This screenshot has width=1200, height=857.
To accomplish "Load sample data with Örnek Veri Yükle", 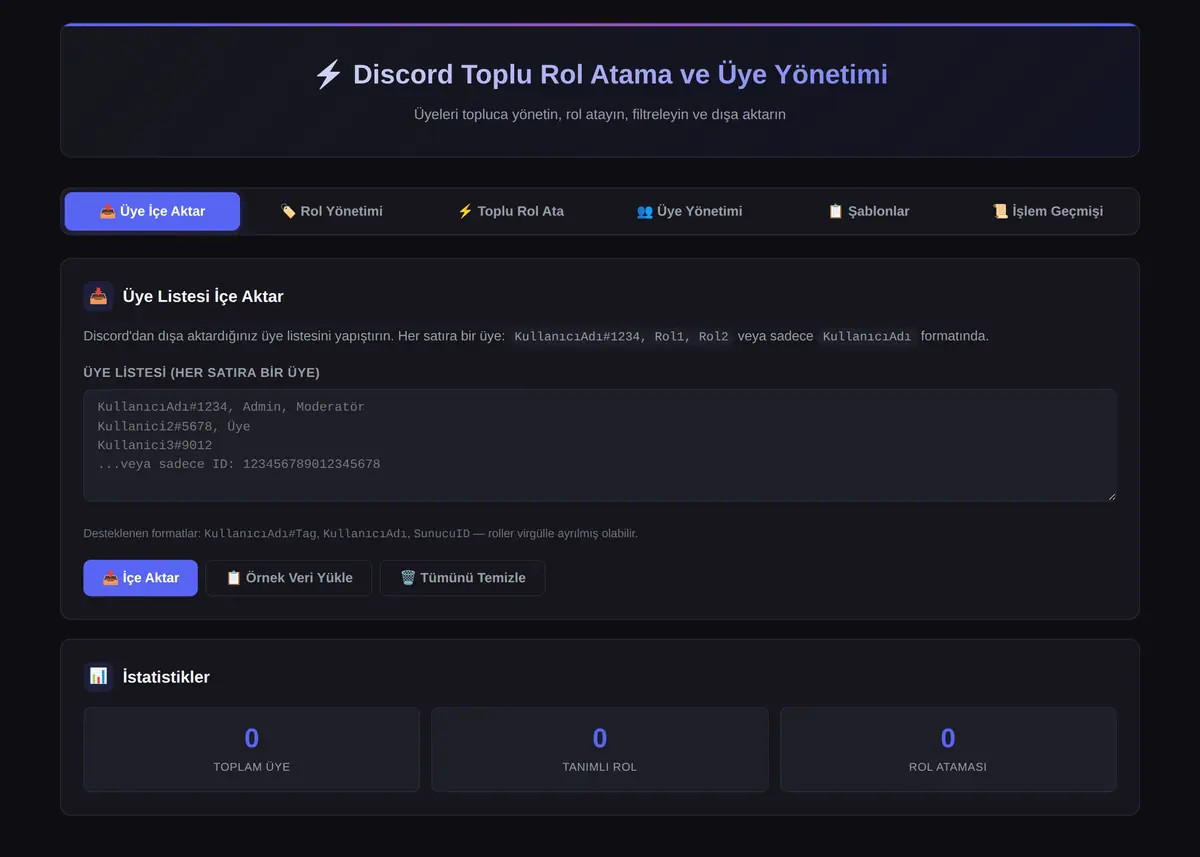I will [x=288, y=578].
